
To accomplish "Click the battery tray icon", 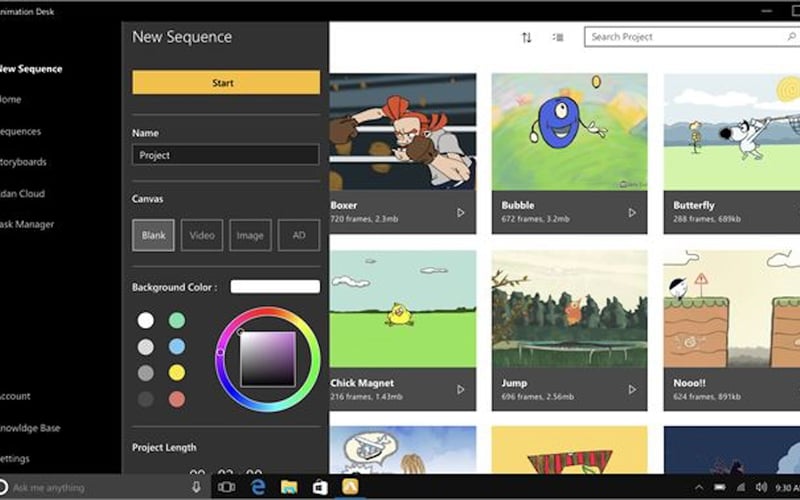I will tap(719, 488).
